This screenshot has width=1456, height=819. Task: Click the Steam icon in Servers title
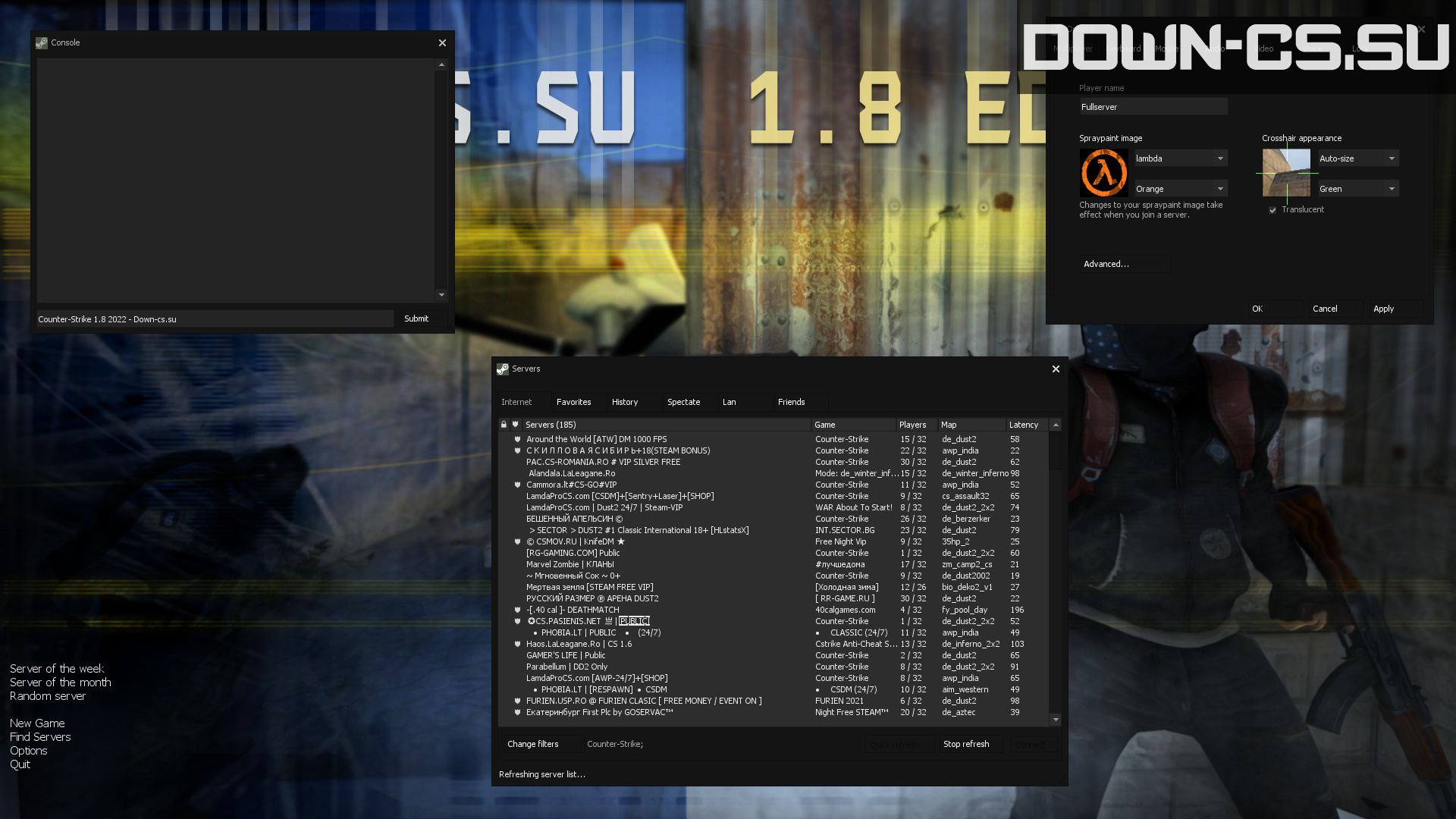[x=503, y=369]
